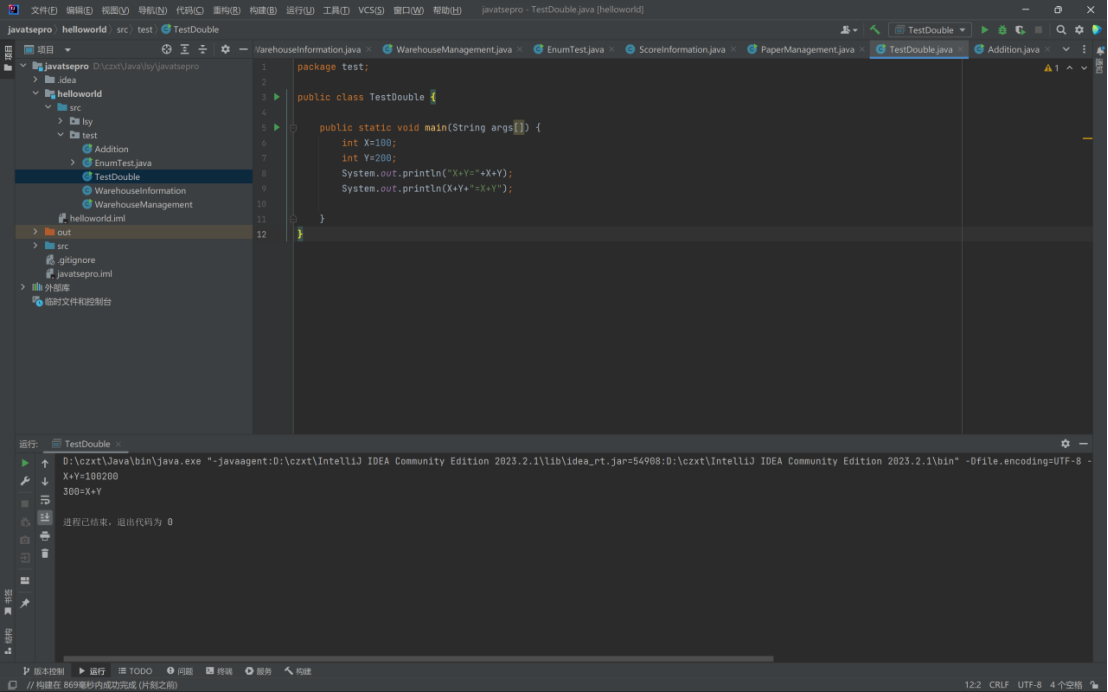Collapse the helloworld module node

point(36,94)
